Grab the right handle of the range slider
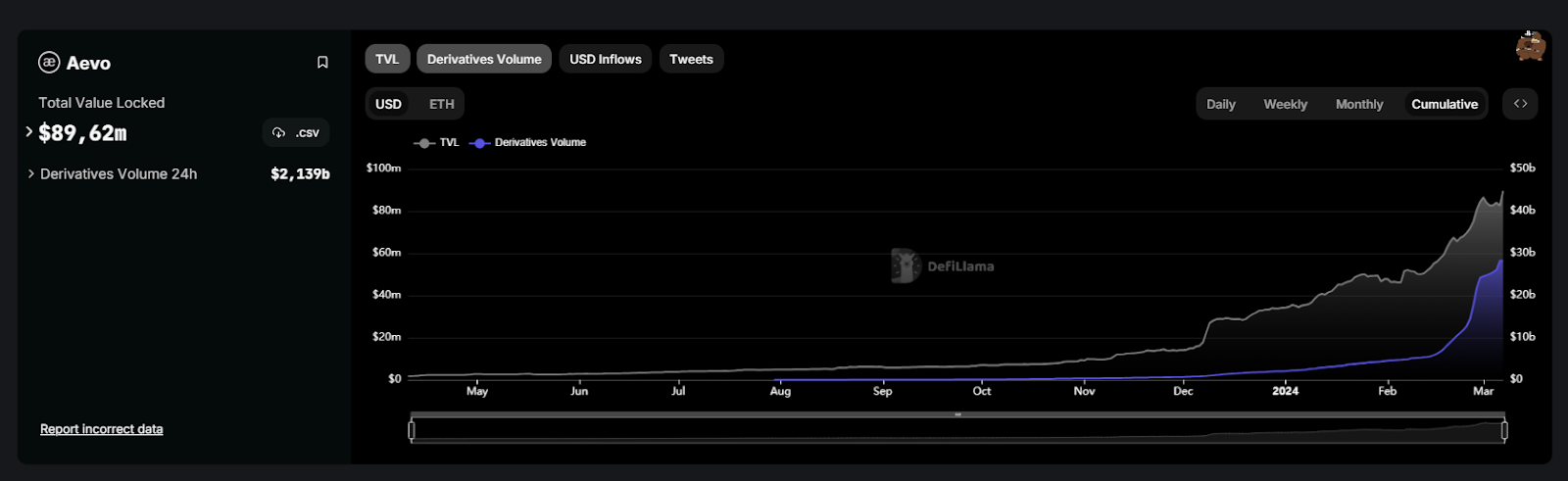 tap(1504, 430)
